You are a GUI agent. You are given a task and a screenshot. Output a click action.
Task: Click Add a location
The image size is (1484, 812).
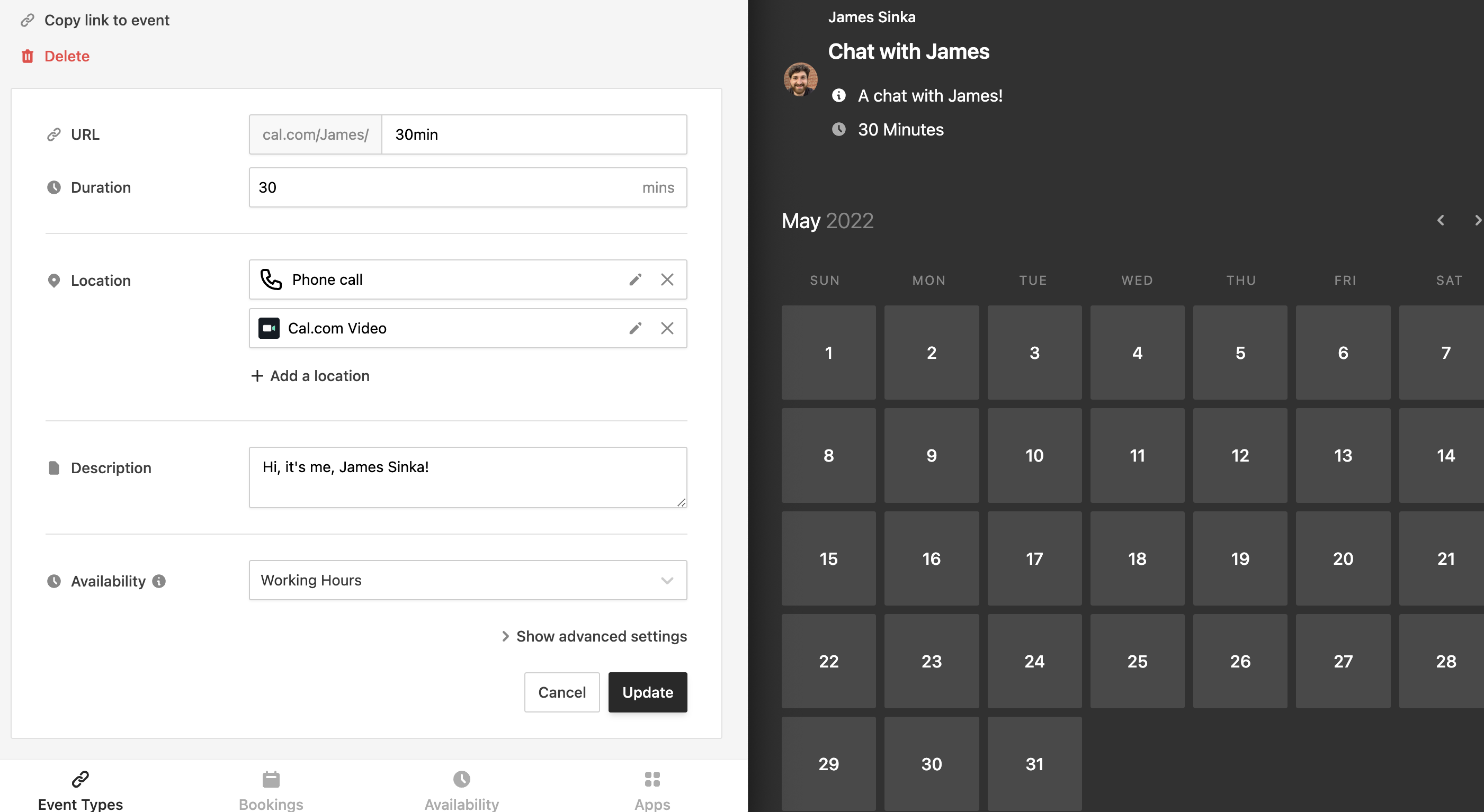[310, 375]
